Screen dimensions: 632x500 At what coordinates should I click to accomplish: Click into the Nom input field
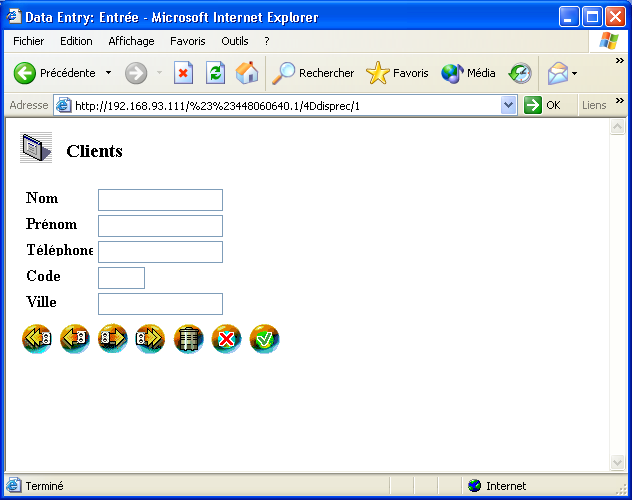coord(160,200)
